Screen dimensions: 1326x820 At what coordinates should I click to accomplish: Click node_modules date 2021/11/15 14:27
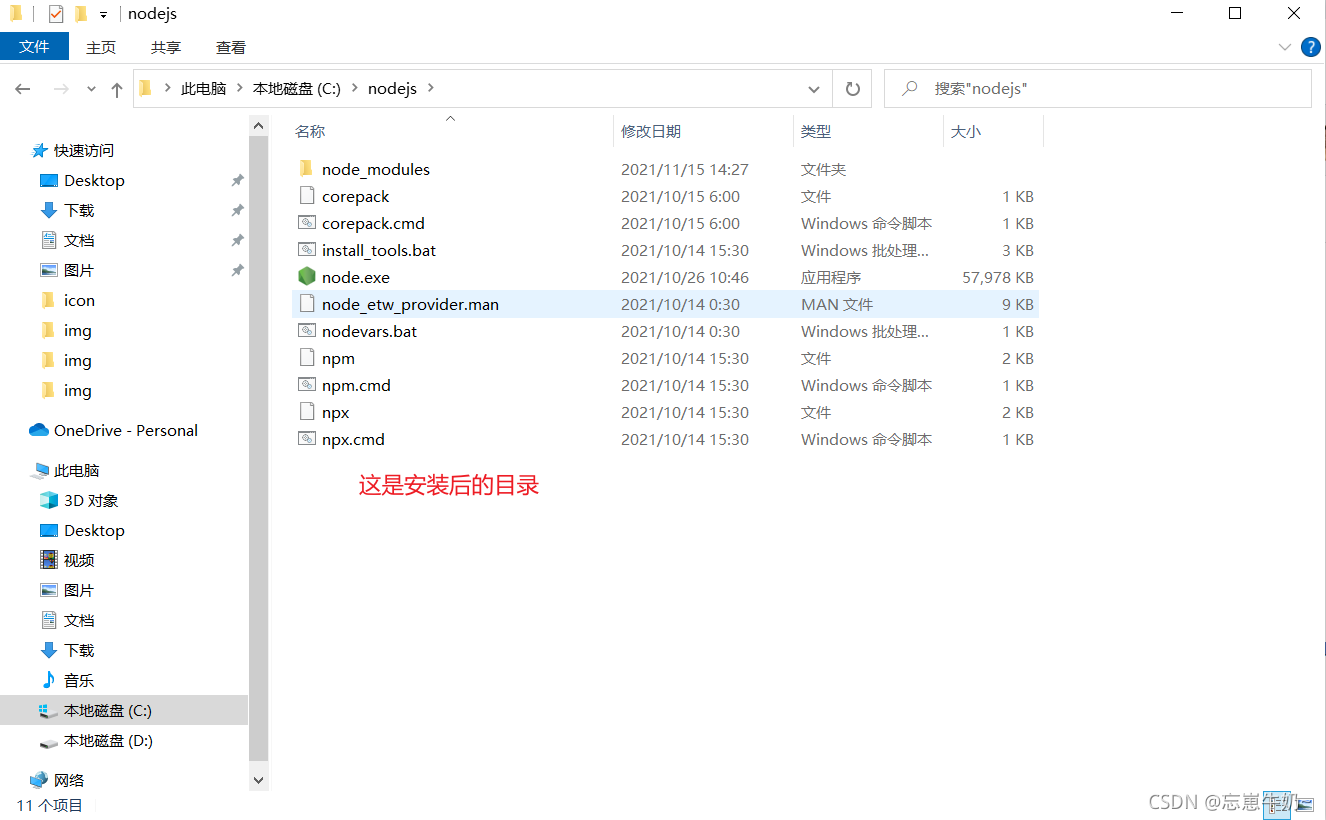(685, 169)
